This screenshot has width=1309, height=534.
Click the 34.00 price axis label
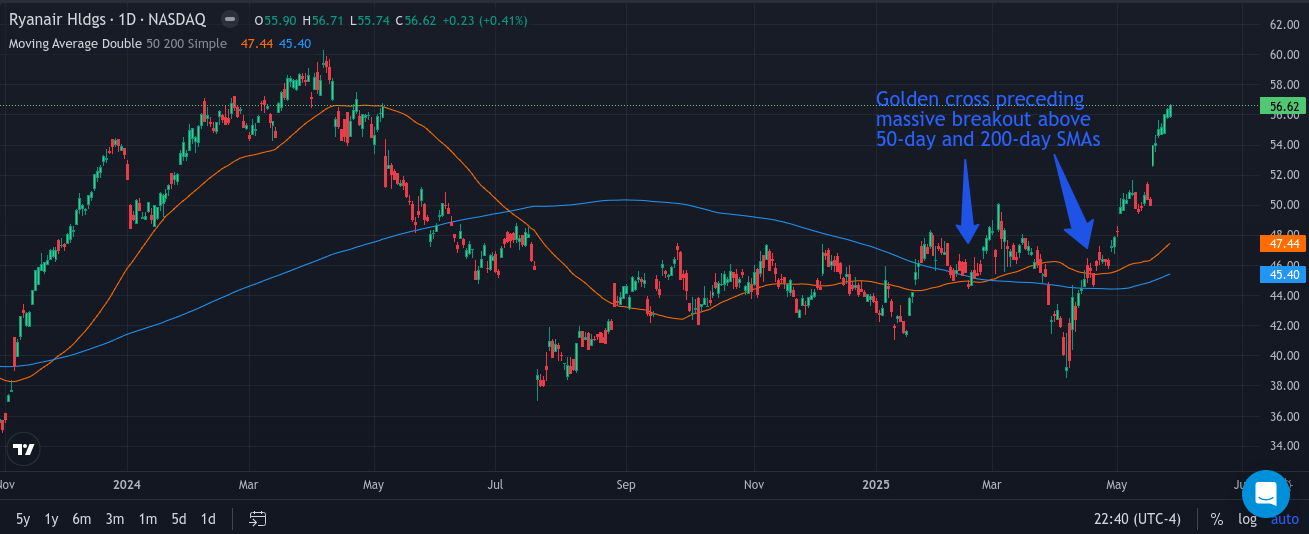pyautogui.click(x=1284, y=446)
